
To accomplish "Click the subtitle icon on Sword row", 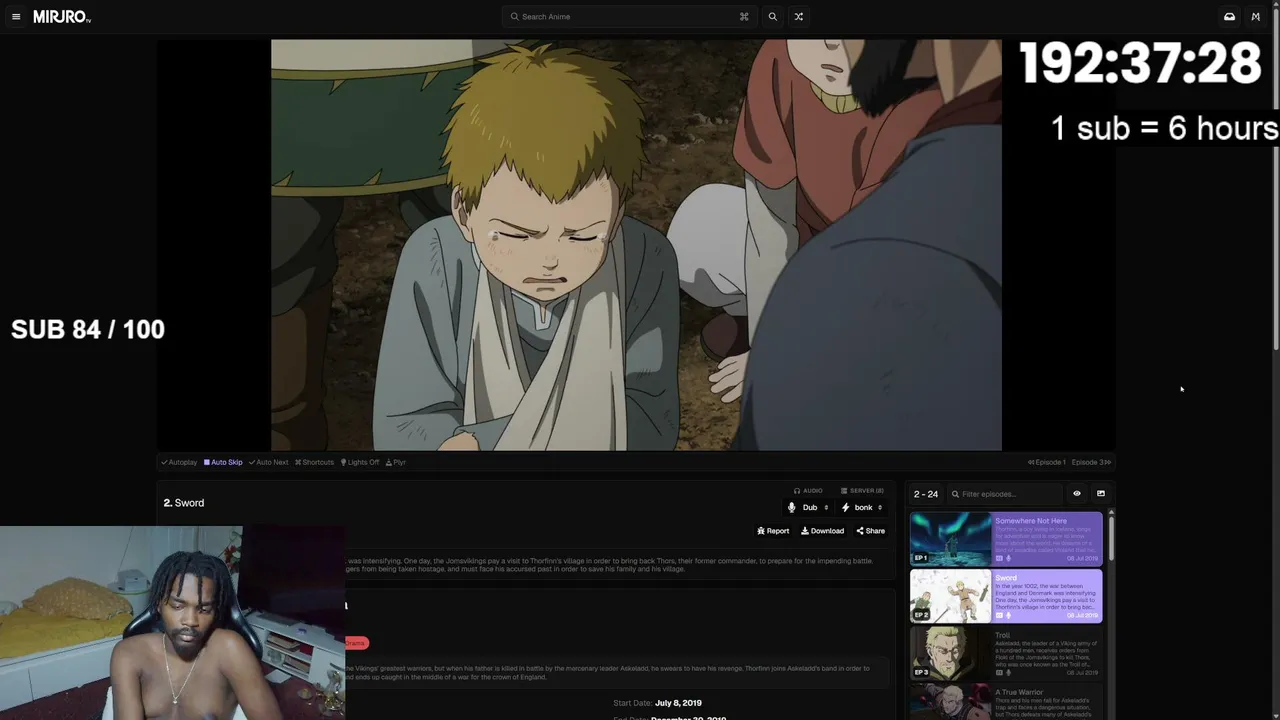I will point(999,615).
